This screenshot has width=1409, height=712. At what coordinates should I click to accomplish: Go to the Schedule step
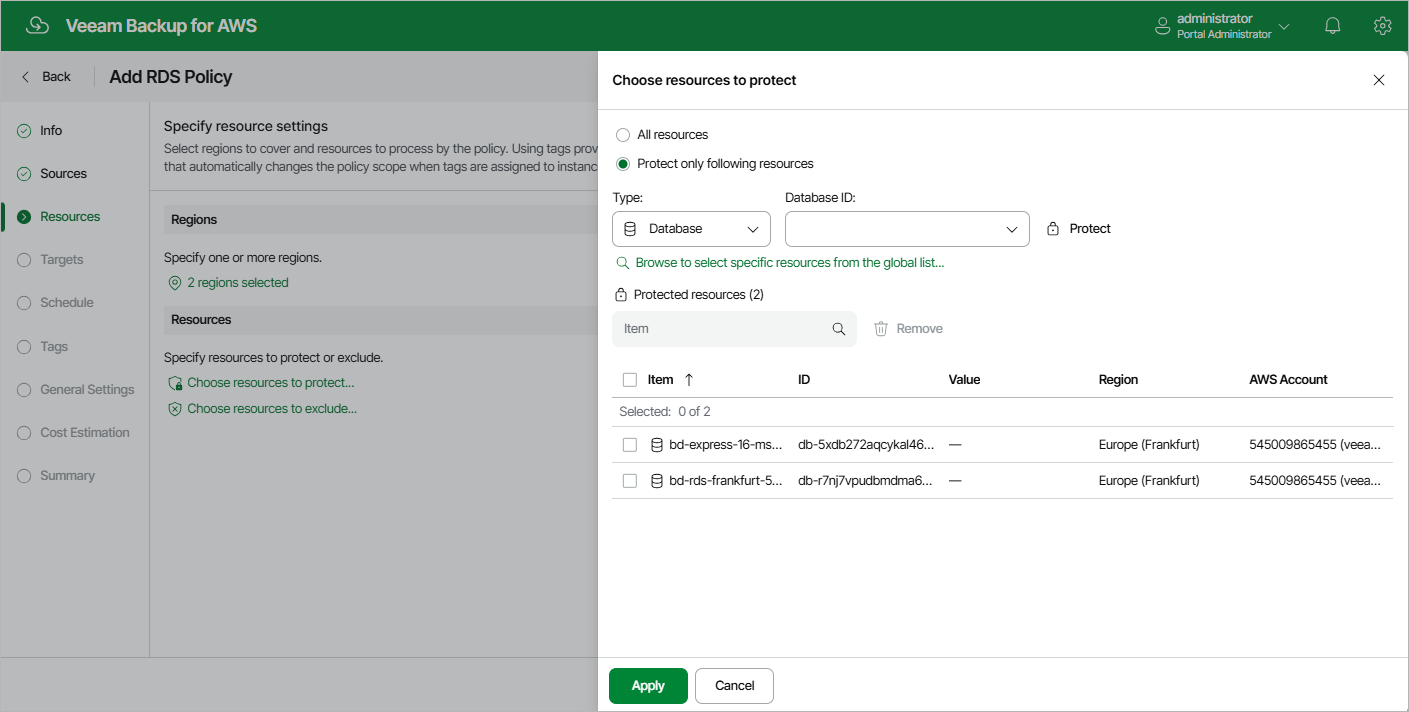point(66,303)
